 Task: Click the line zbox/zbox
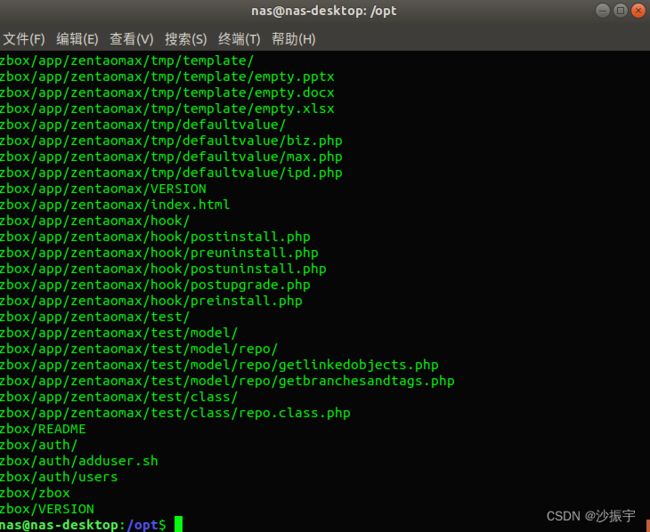pos(35,493)
